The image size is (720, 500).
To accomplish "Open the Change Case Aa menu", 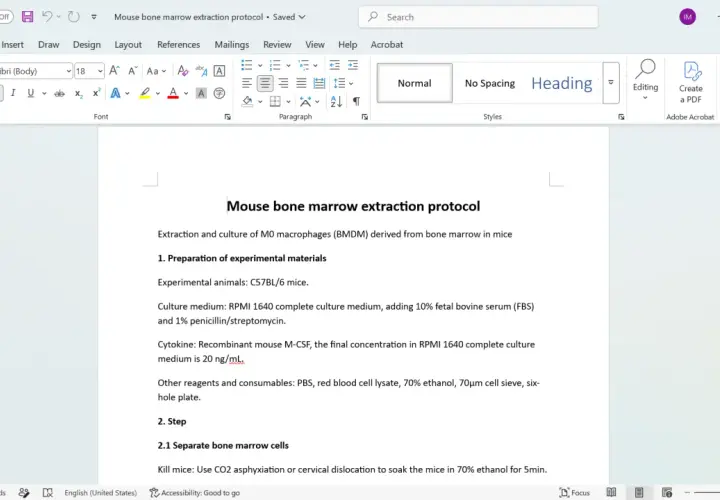I will (156, 71).
